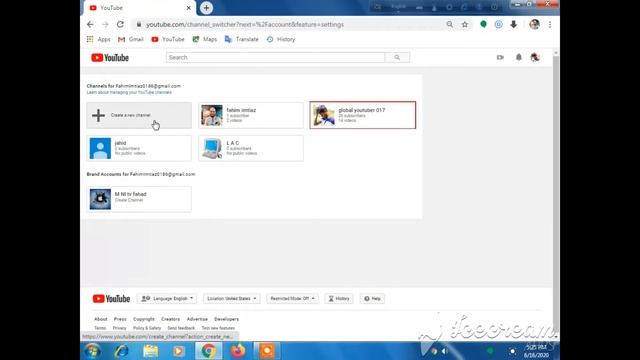The width and height of the screenshot is (640, 360).
Task: Open File Explorer from taskbar
Action: click(151, 351)
